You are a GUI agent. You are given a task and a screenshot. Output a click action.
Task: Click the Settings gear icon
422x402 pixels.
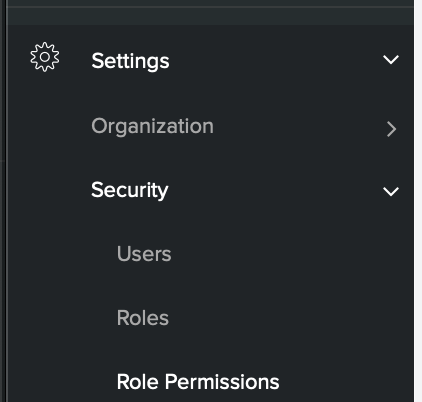[45, 57]
